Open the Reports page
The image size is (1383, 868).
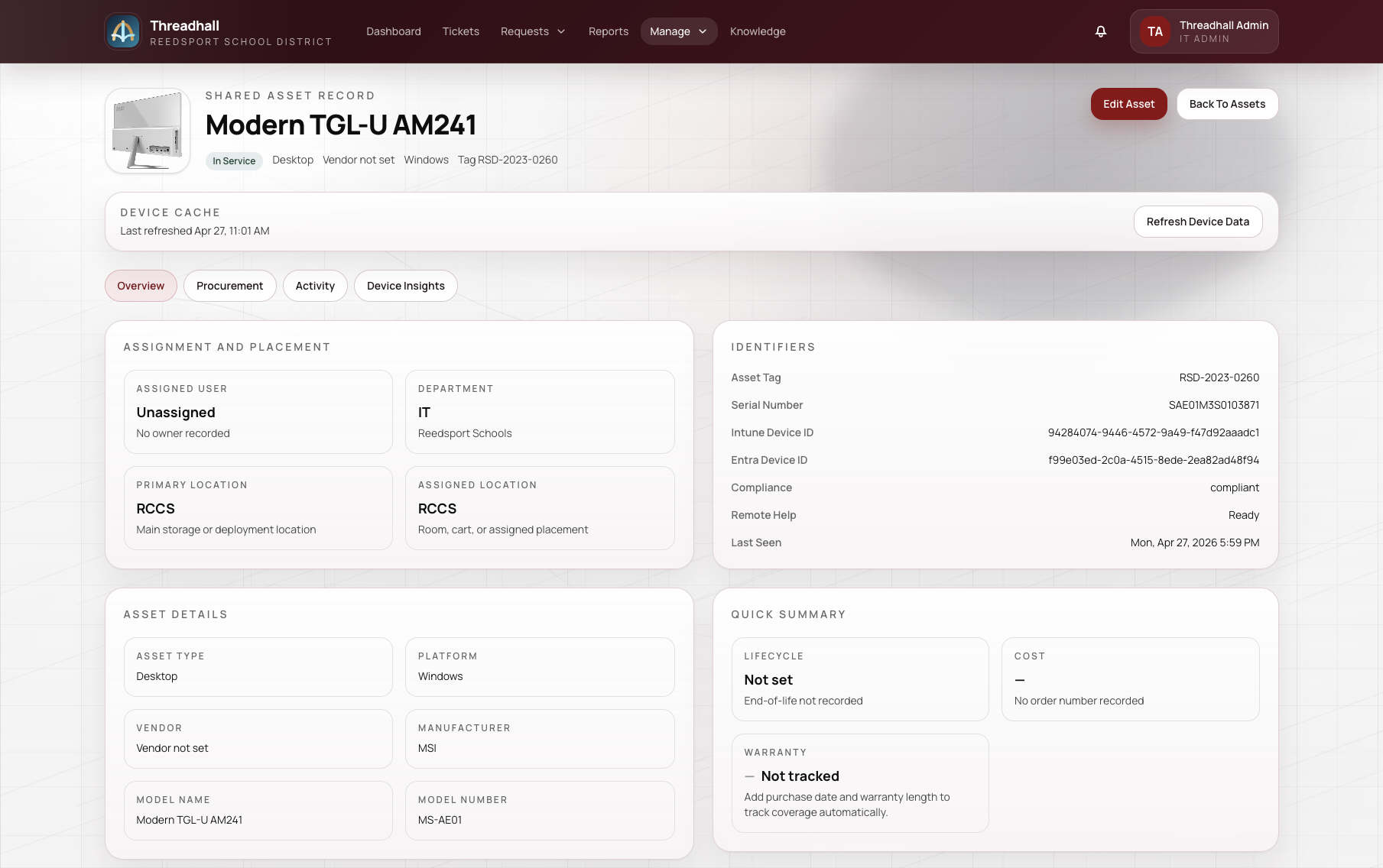pos(609,31)
